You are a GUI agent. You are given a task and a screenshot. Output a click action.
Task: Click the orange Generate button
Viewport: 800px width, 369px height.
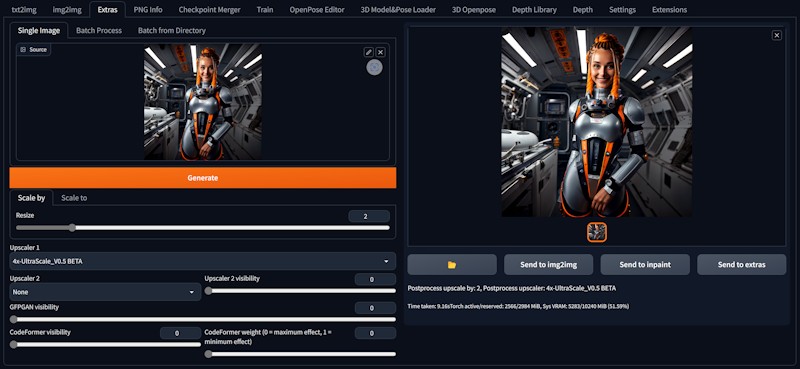(203, 178)
